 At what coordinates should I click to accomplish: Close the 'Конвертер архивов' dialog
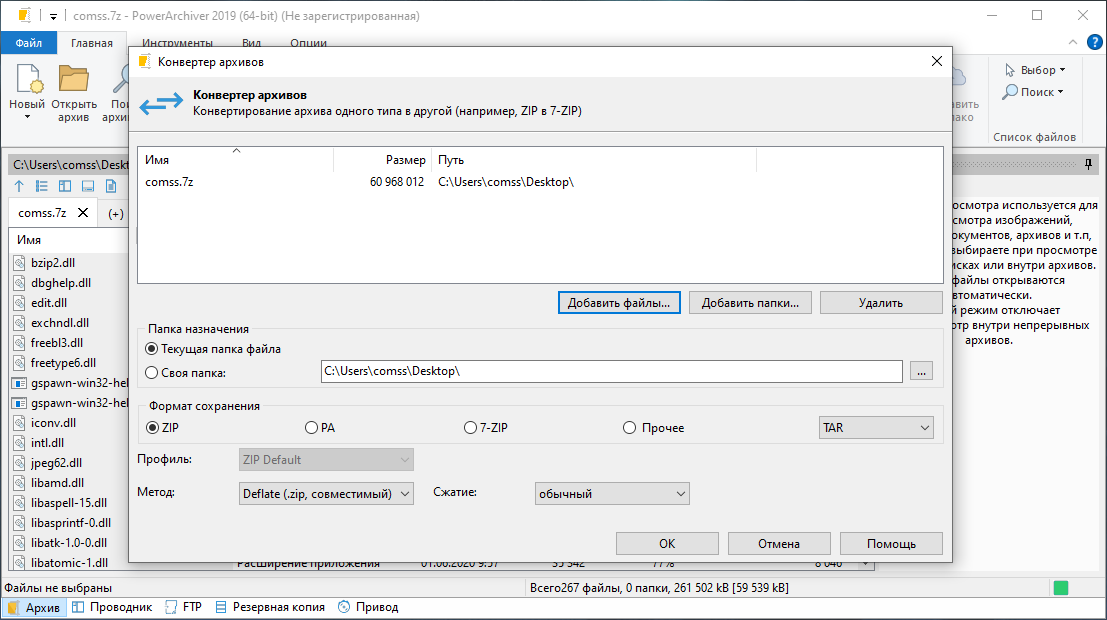937,61
